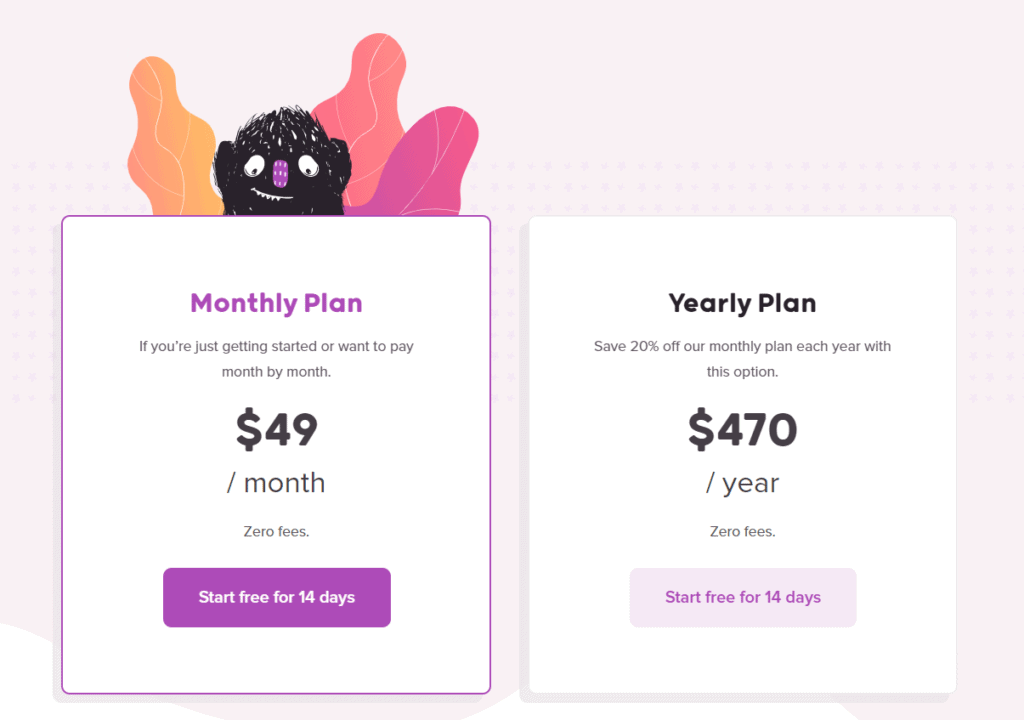1024x720 pixels.
Task: Click the $470 yearly price
Action: (742, 430)
